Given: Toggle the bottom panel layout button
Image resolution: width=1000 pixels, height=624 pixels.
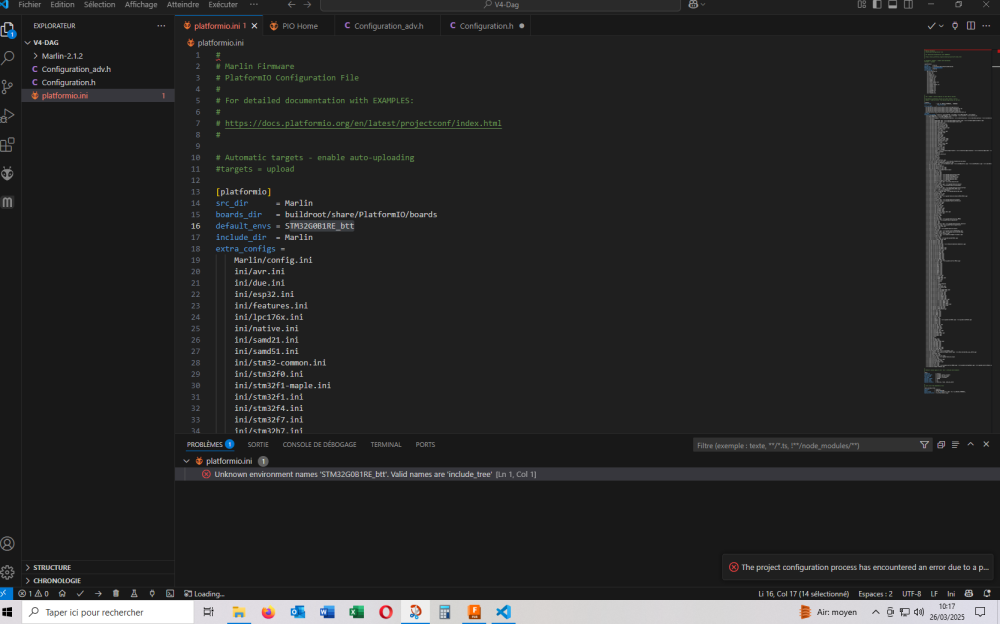Looking at the screenshot, I should (x=892, y=5).
